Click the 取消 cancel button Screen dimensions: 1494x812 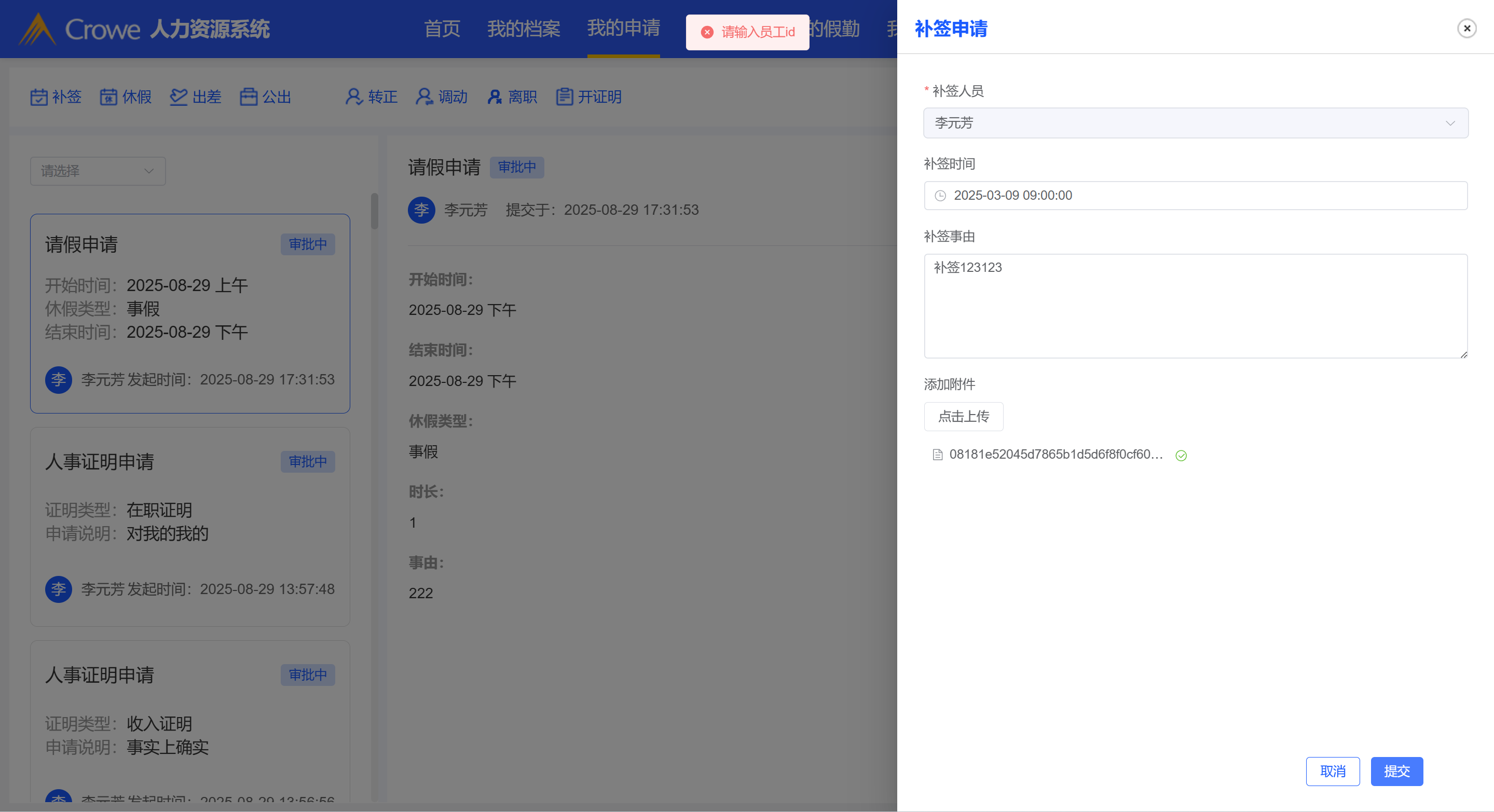point(1332,772)
